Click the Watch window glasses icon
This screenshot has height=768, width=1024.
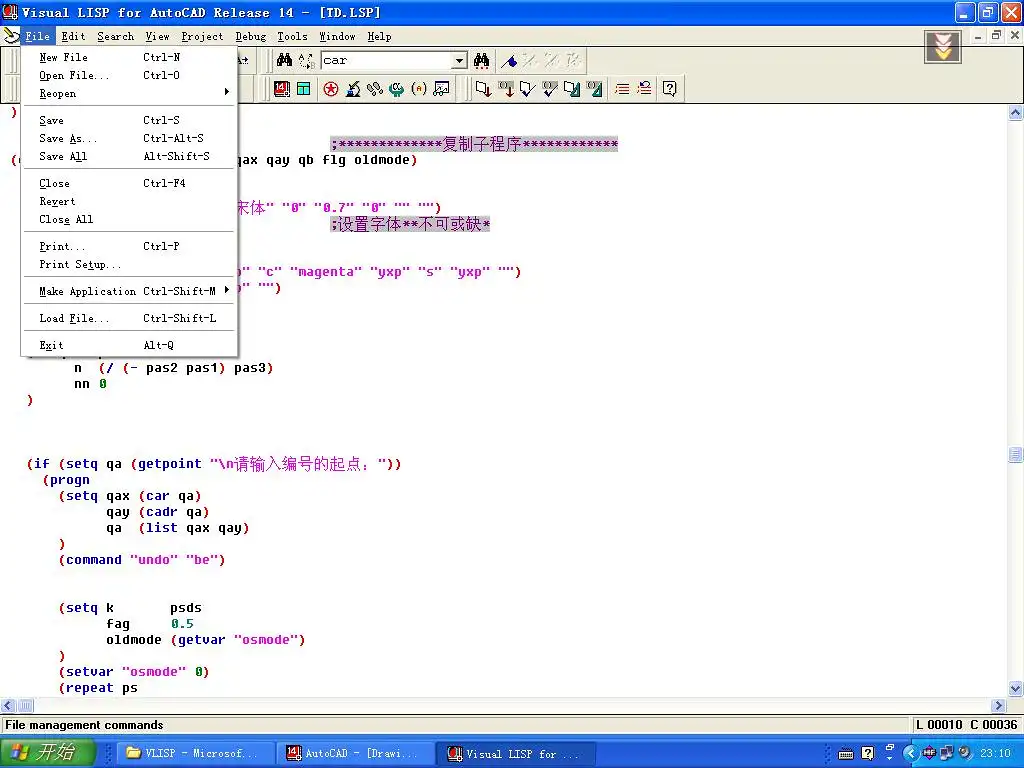tap(441, 89)
